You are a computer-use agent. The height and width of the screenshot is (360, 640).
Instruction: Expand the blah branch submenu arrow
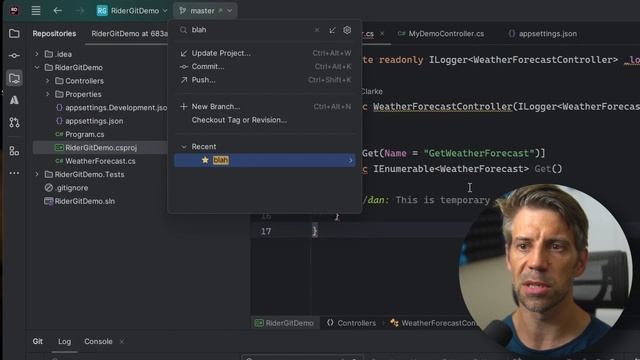[x=350, y=160]
